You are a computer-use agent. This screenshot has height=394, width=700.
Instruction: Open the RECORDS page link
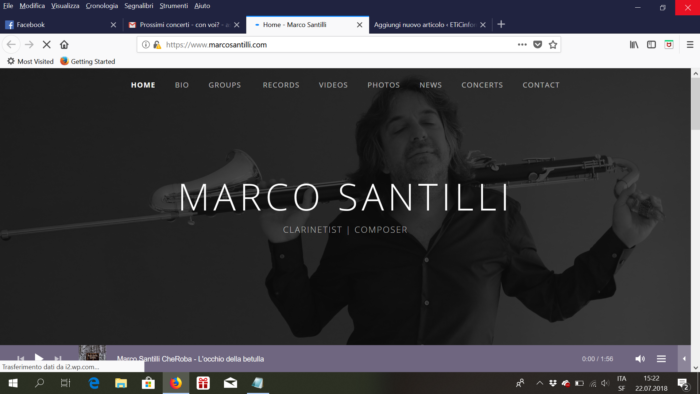[281, 85]
